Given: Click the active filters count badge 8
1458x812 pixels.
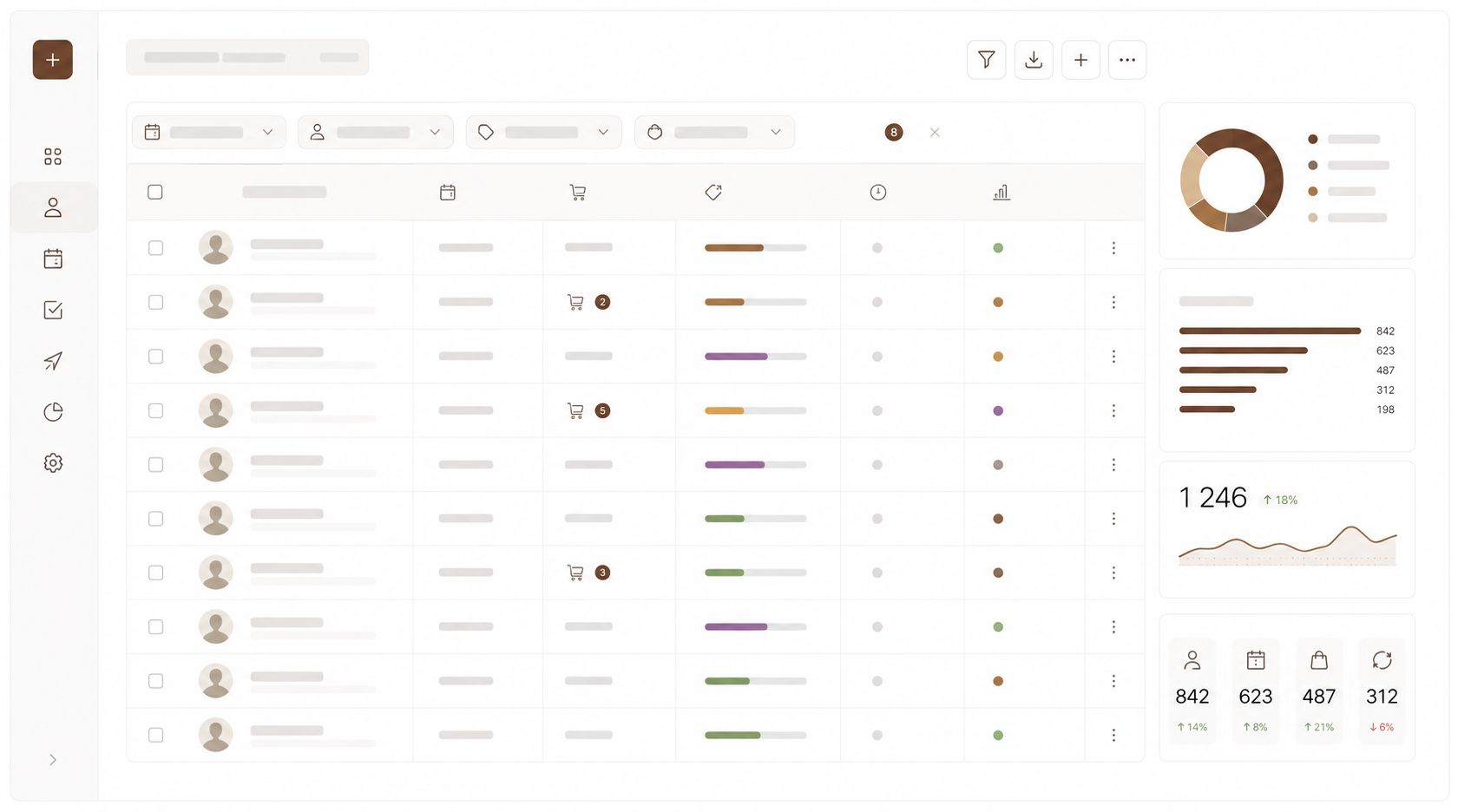Looking at the screenshot, I should pos(894,133).
